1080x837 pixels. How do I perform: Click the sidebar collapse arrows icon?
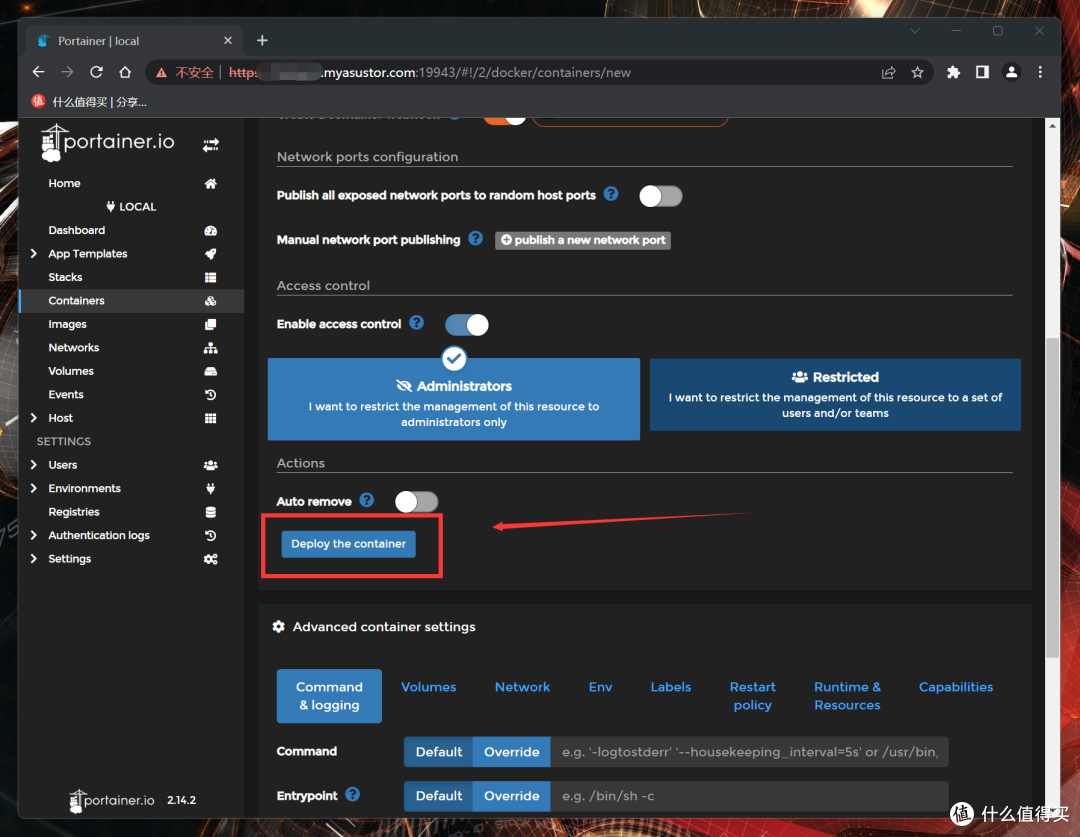(x=211, y=145)
